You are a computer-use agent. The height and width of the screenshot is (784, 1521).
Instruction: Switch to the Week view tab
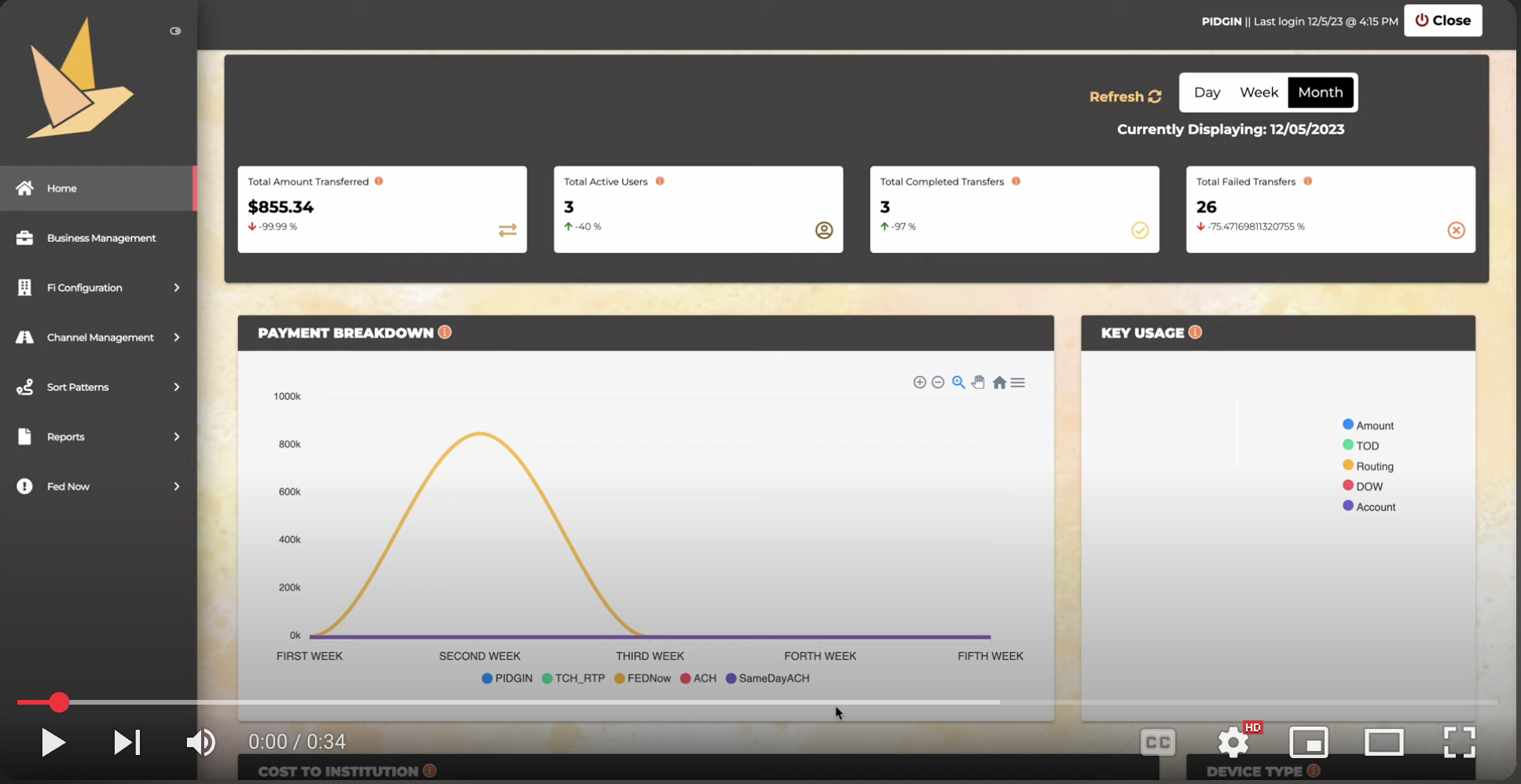pyautogui.click(x=1259, y=93)
